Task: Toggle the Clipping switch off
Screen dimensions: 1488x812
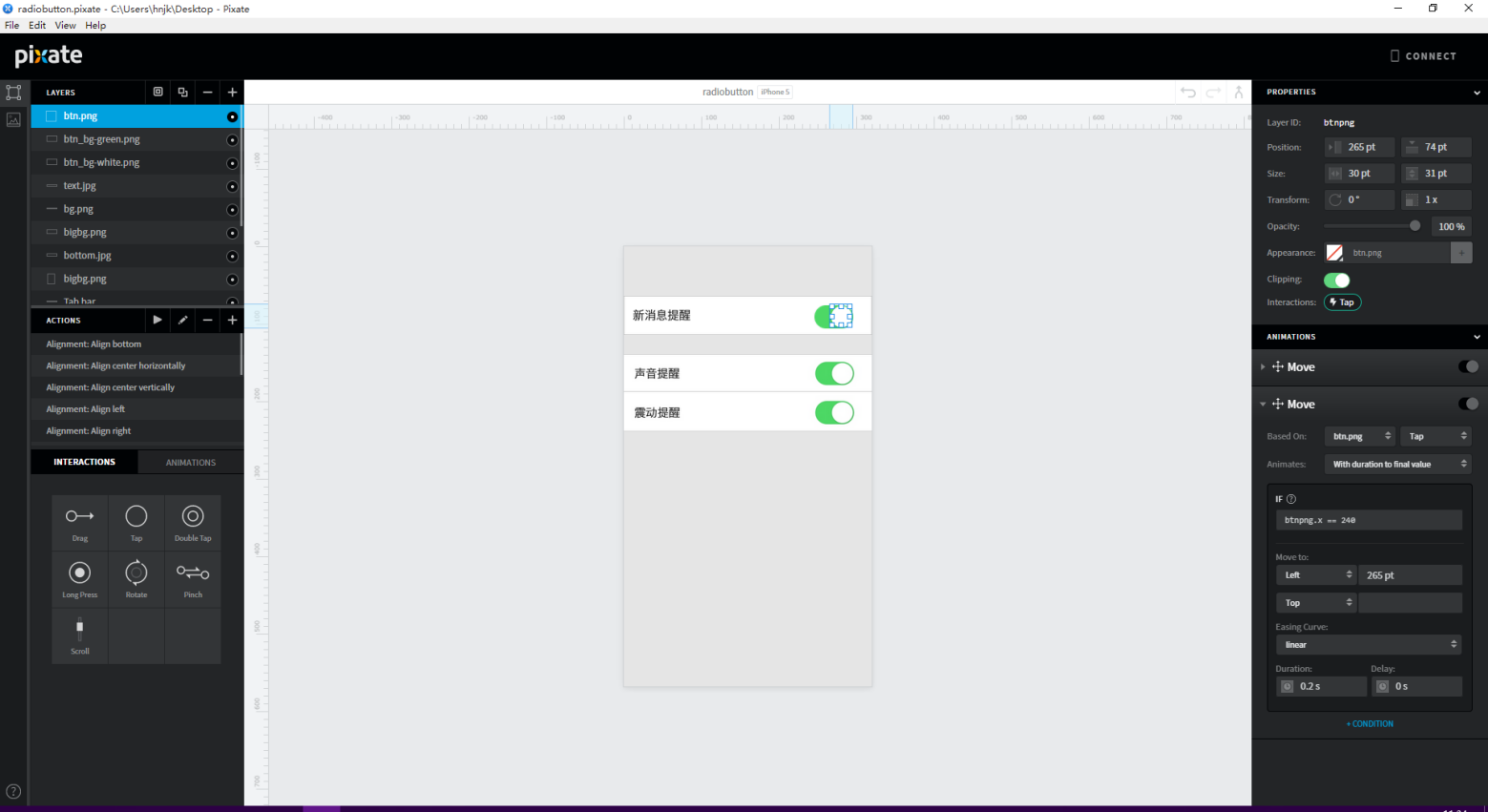Action: [x=1337, y=280]
